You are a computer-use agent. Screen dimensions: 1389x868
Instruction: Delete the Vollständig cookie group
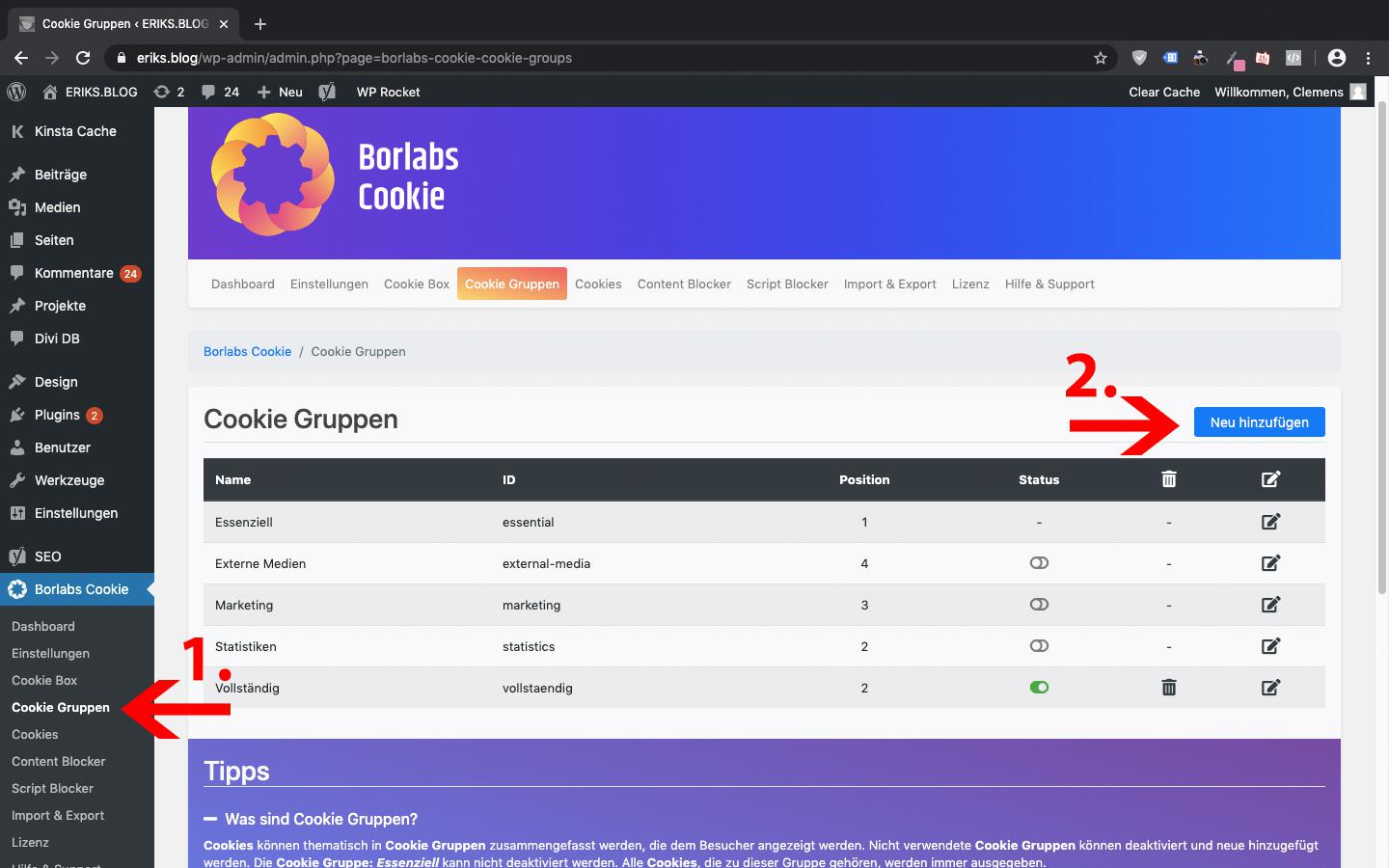point(1169,688)
